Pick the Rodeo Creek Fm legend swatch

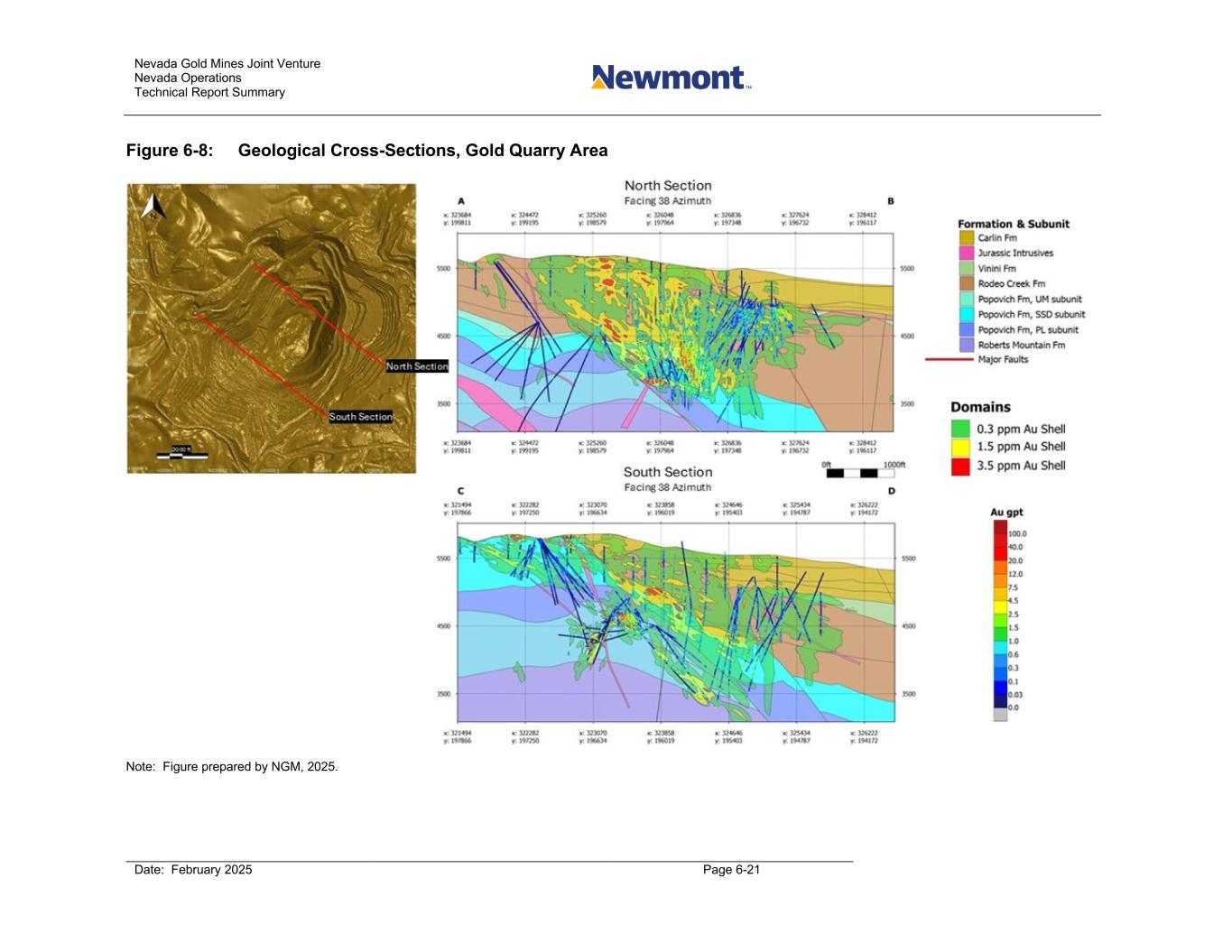pyautogui.click(x=967, y=284)
